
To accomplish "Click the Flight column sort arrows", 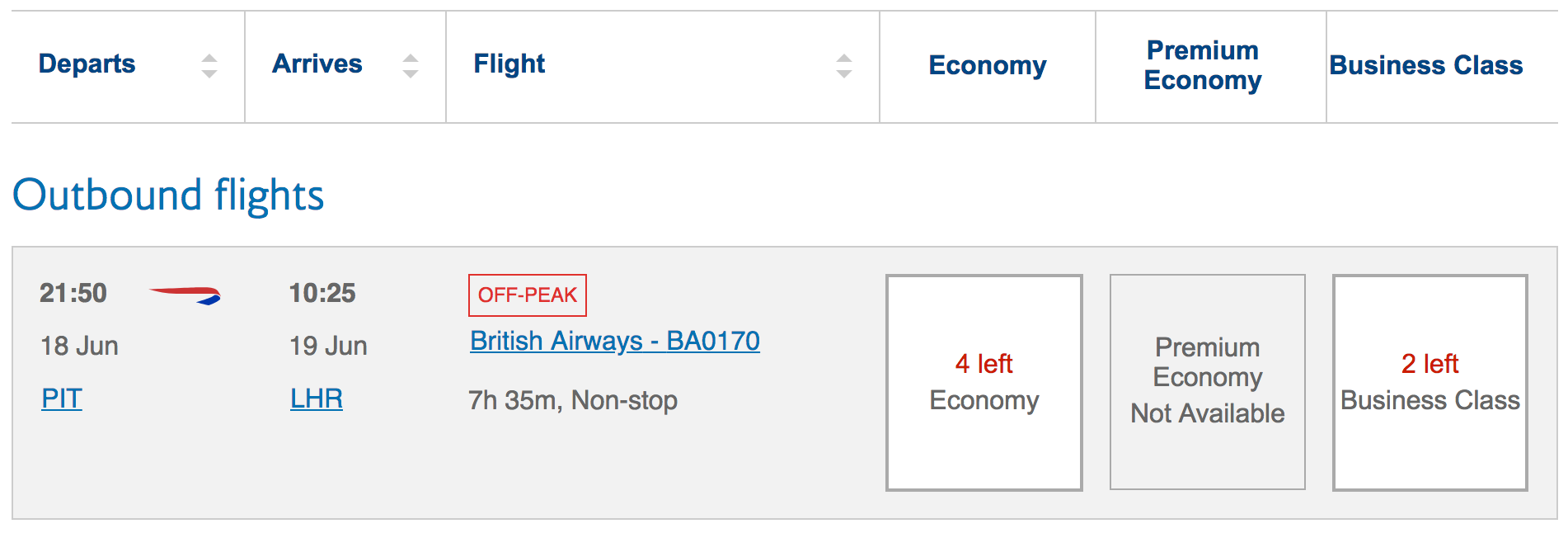I will (843, 66).
